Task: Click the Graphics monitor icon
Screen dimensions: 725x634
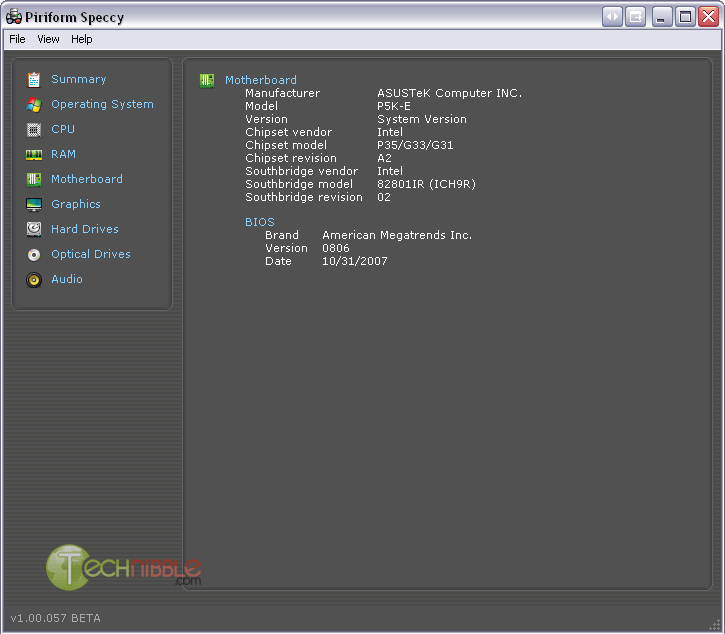Action: pyautogui.click(x=34, y=204)
